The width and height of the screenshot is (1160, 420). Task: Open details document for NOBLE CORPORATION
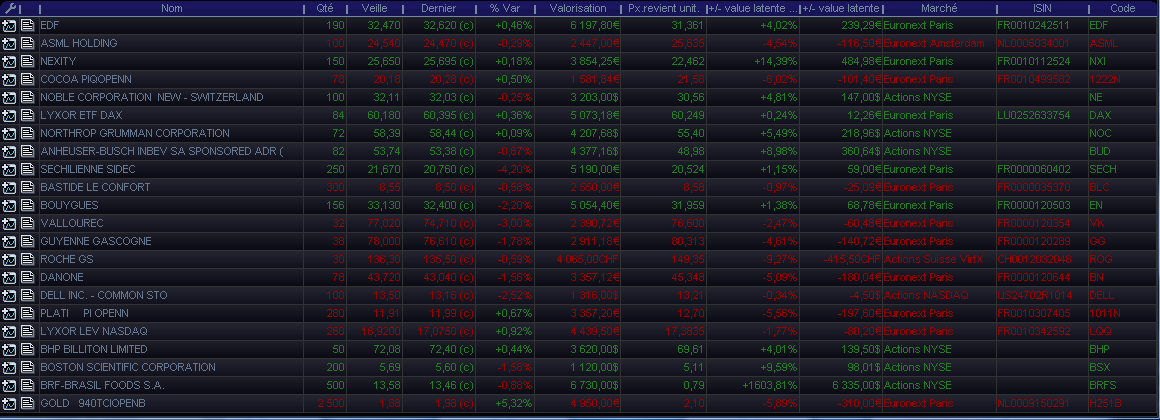pos(28,97)
